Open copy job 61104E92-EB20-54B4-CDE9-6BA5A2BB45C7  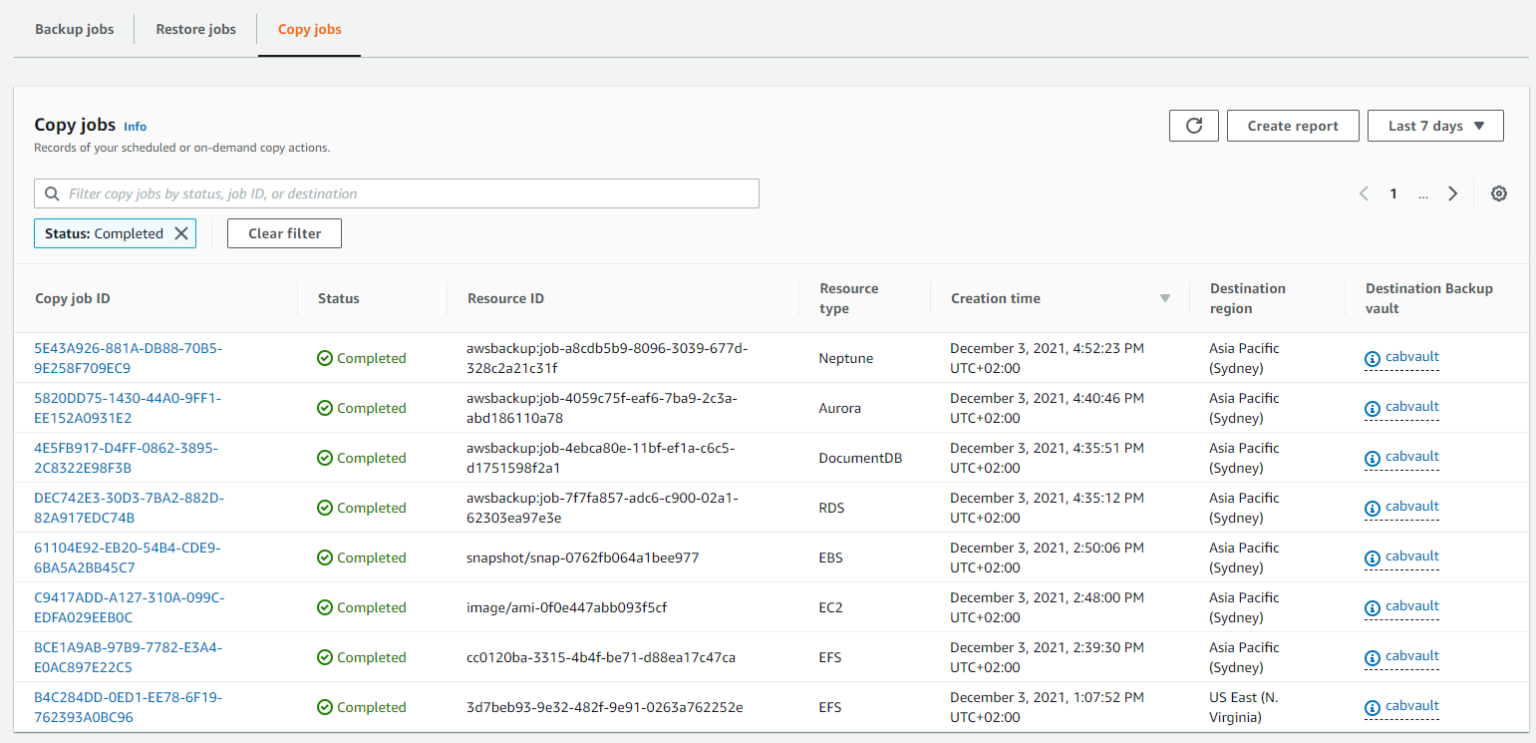tap(118, 557)
